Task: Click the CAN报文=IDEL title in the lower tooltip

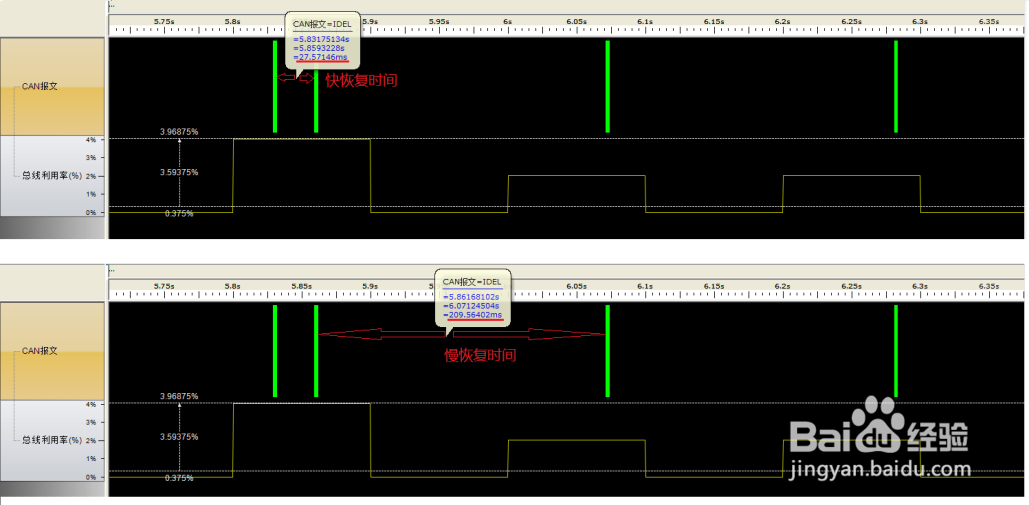Action: click(472, 281)
